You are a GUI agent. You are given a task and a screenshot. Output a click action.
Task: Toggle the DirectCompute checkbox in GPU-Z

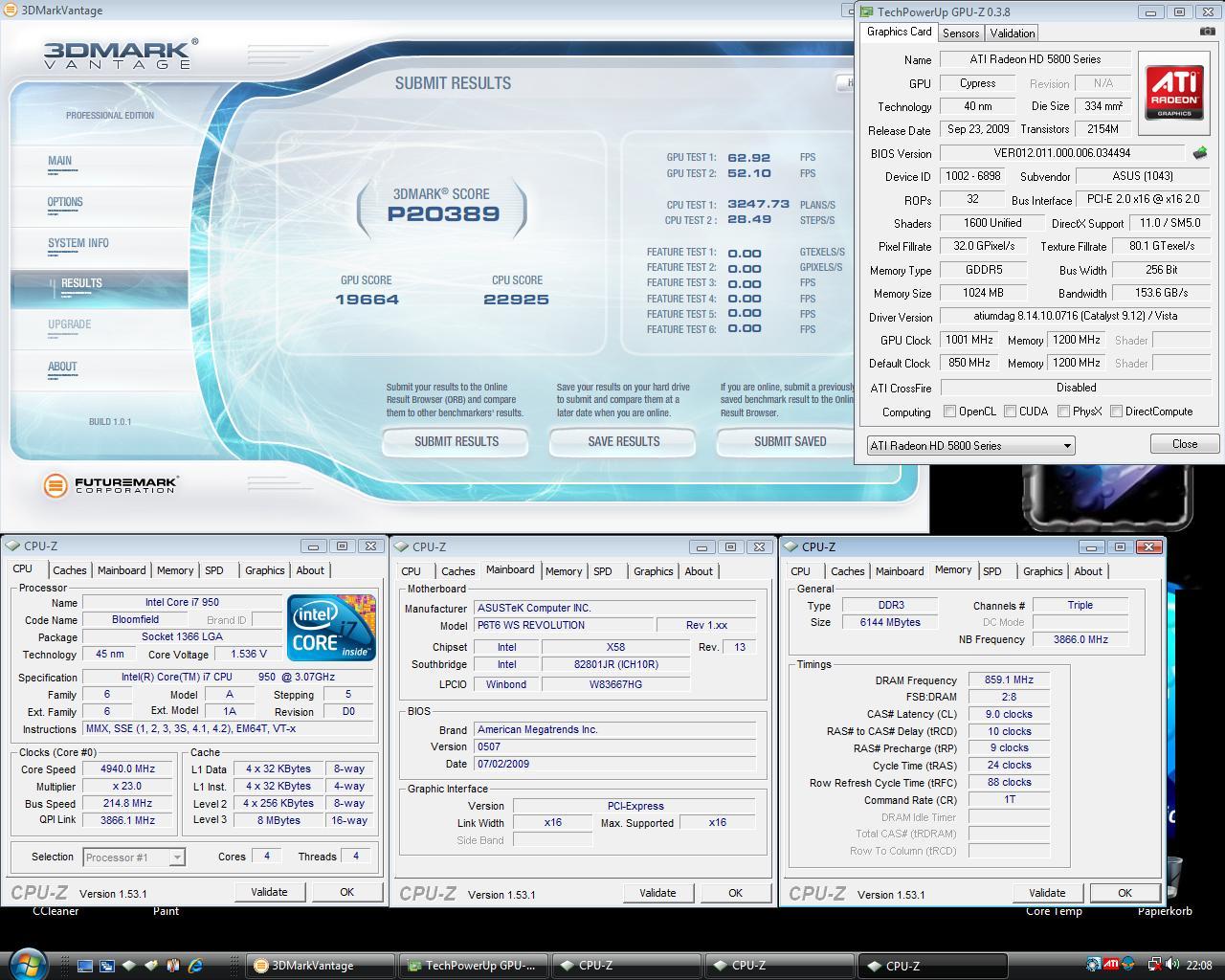coord(1116,412)
